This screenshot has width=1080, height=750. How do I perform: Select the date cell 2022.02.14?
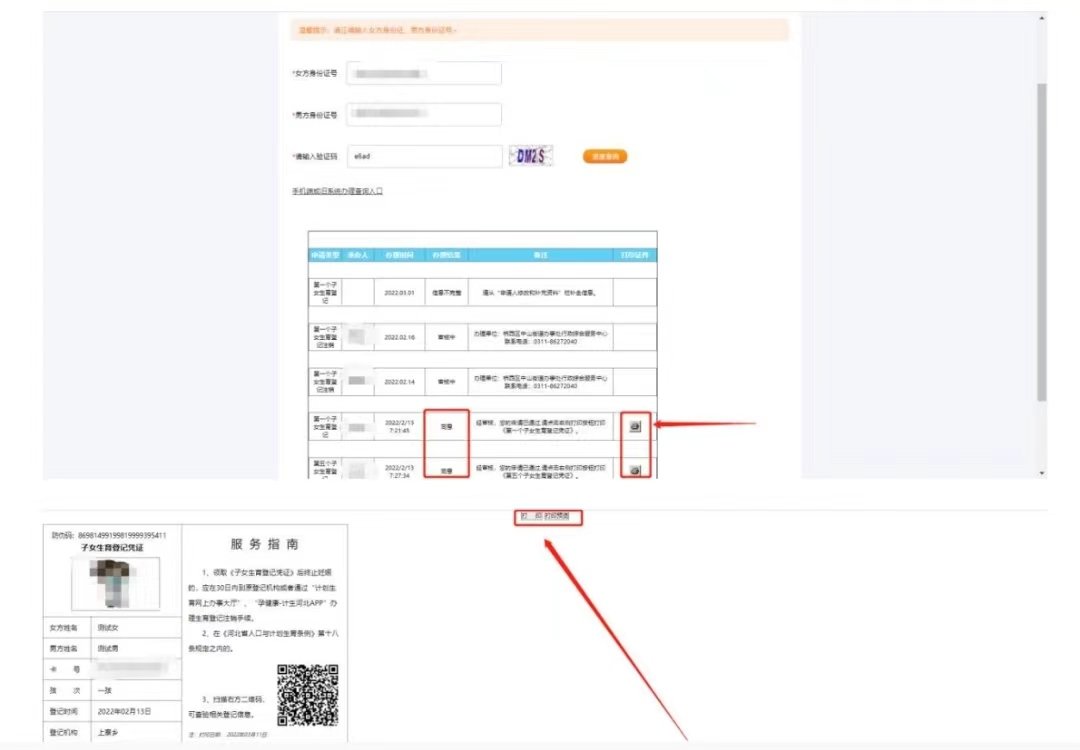(399, 382)
